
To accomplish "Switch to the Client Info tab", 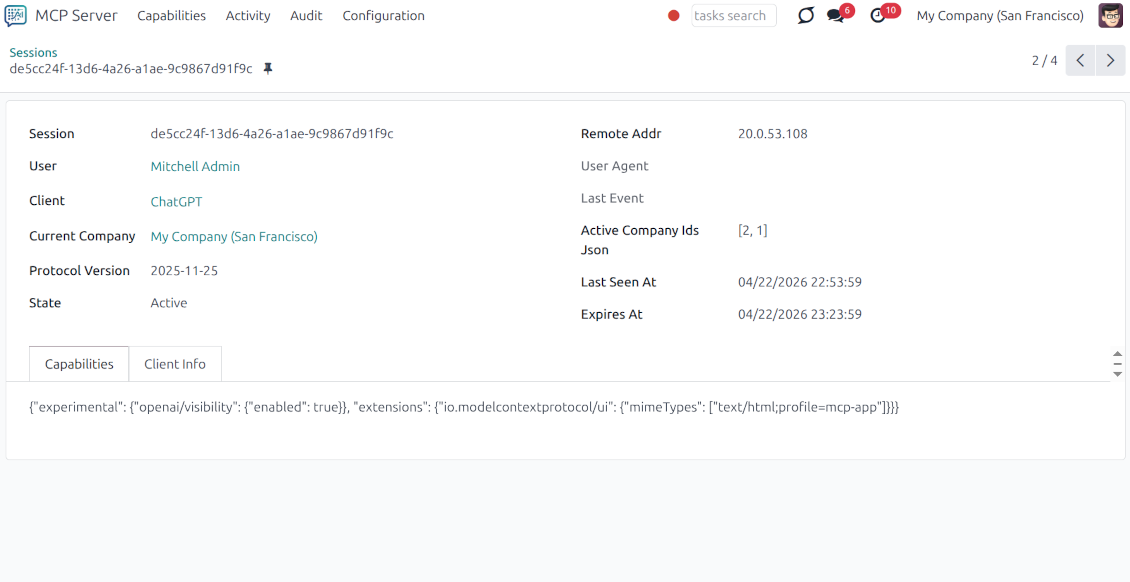I will (175, 363).
